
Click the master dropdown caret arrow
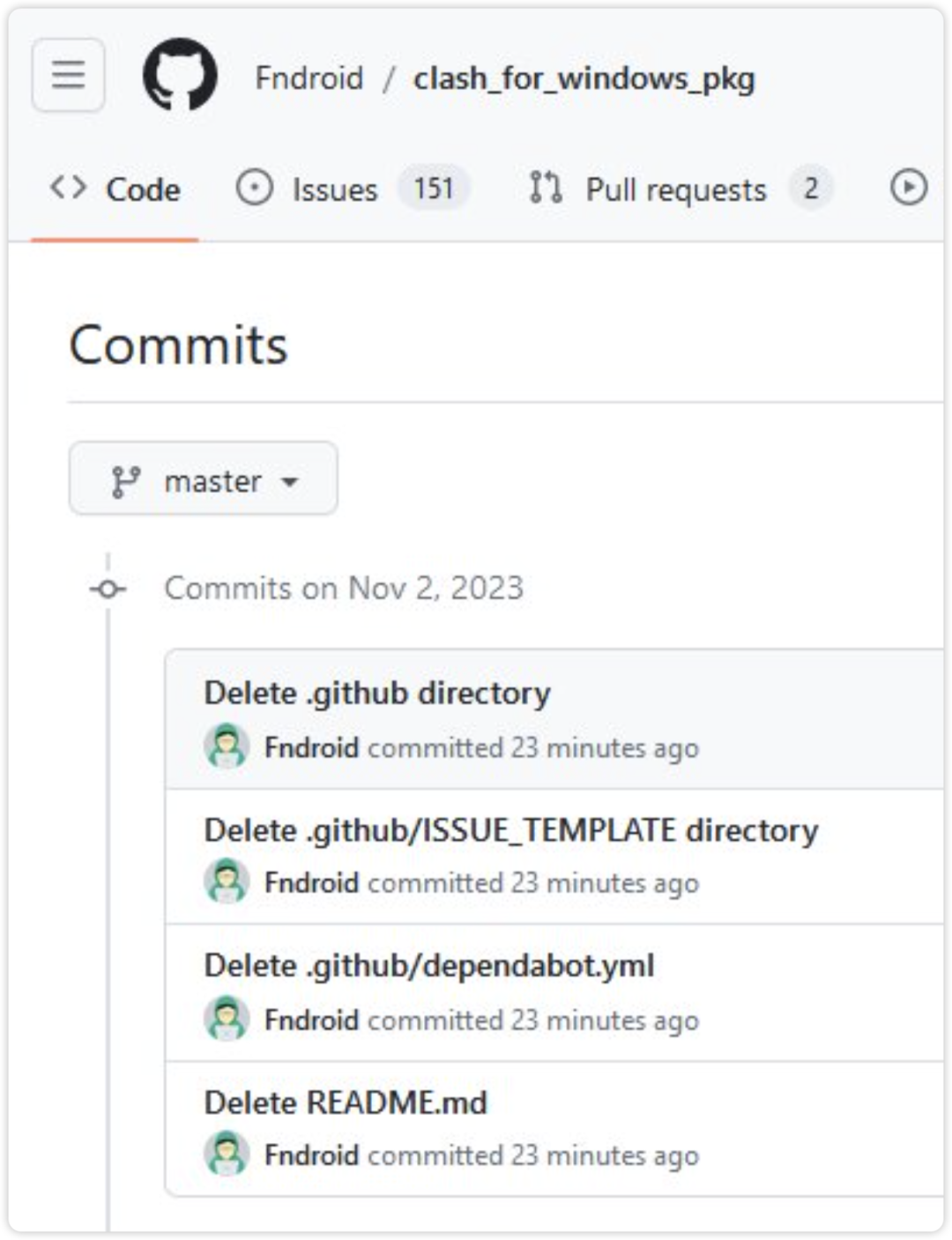pos(289,482)
